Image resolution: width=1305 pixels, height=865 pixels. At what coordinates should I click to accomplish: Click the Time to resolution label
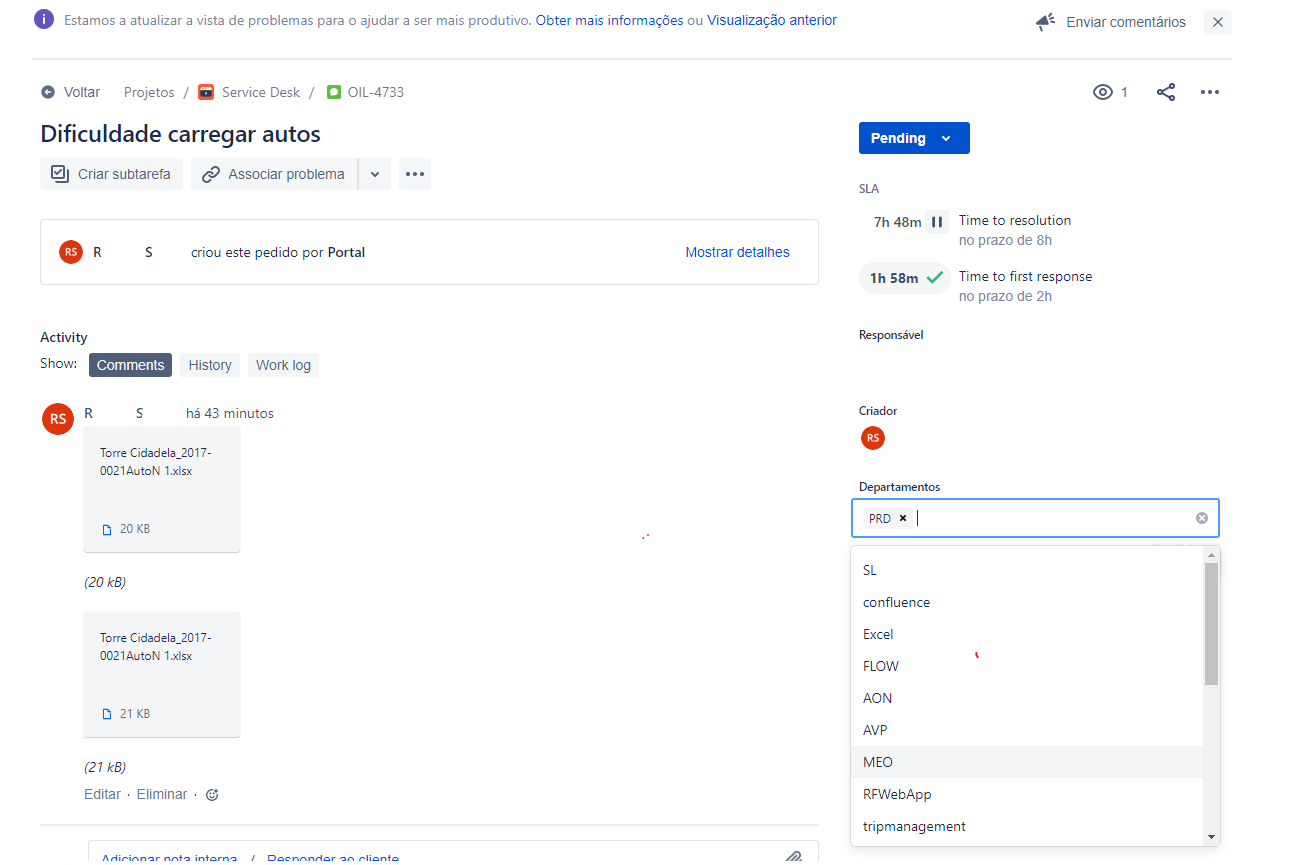coord(1015,220)
